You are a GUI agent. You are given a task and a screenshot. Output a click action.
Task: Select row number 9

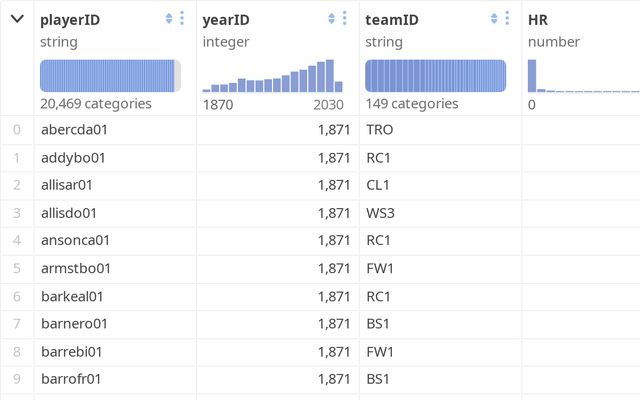click(15, 379)
